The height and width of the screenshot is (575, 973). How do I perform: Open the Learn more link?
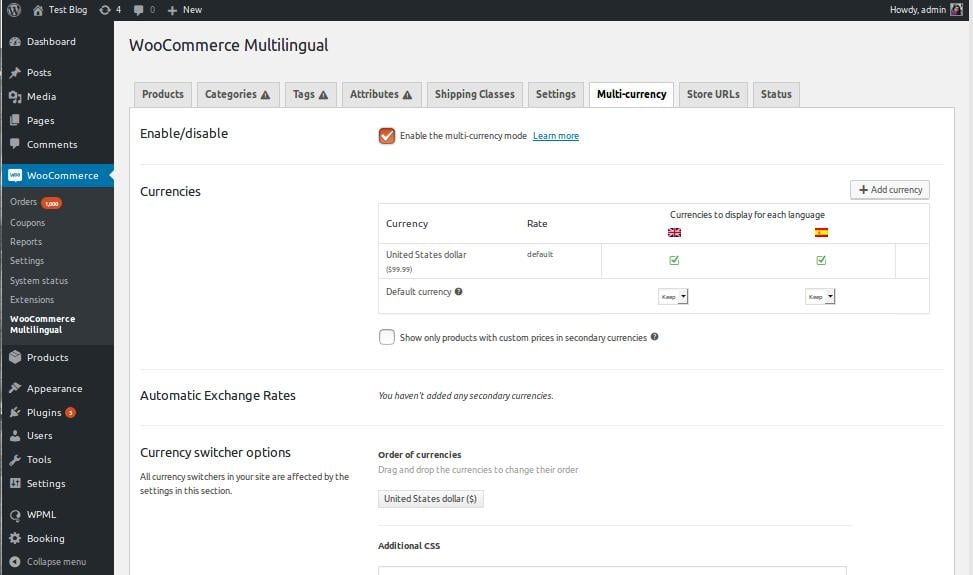[556, 136]
